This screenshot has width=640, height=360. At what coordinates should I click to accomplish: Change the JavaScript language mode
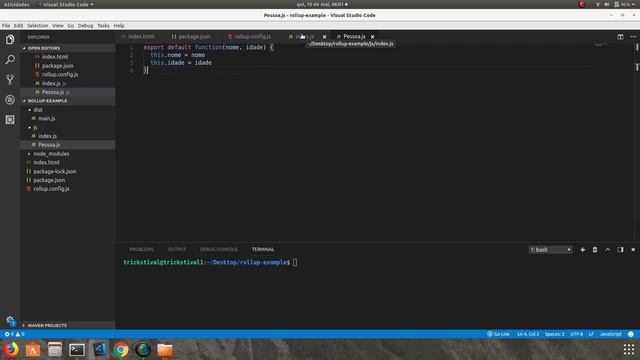click(610, 334)
